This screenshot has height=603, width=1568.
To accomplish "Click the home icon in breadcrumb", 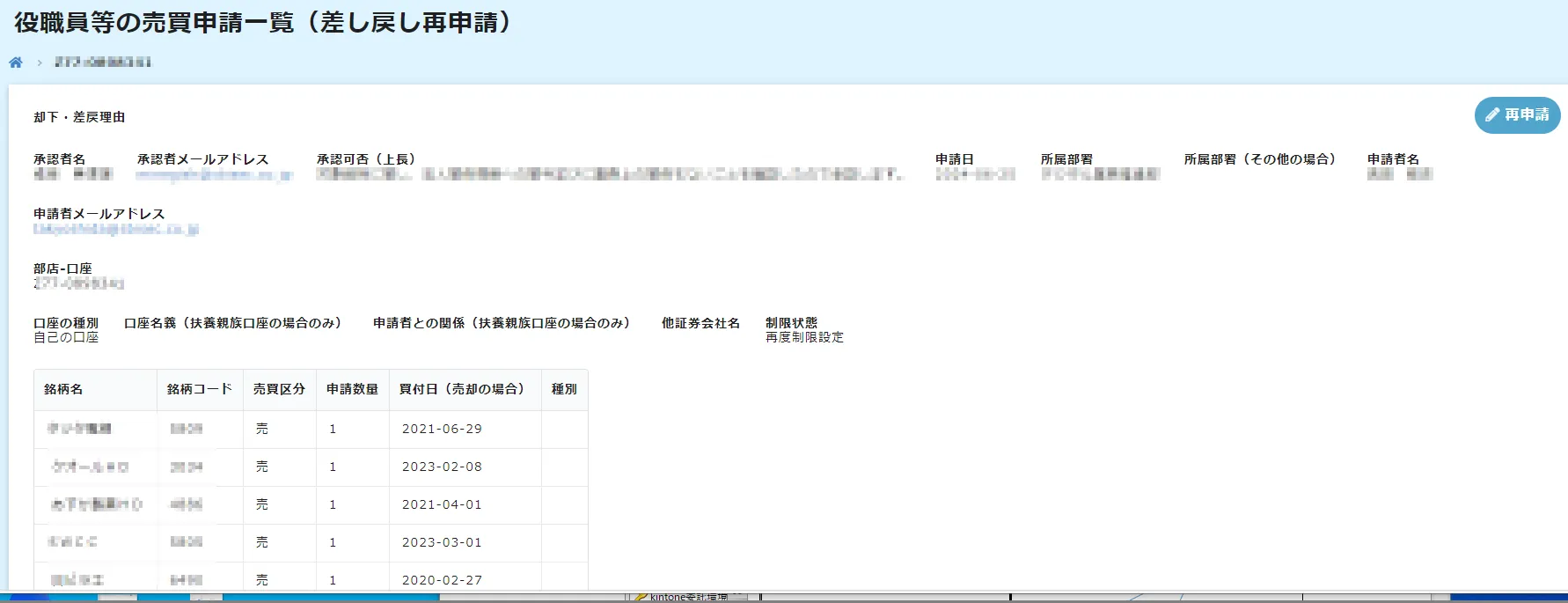I will (16, 63).
